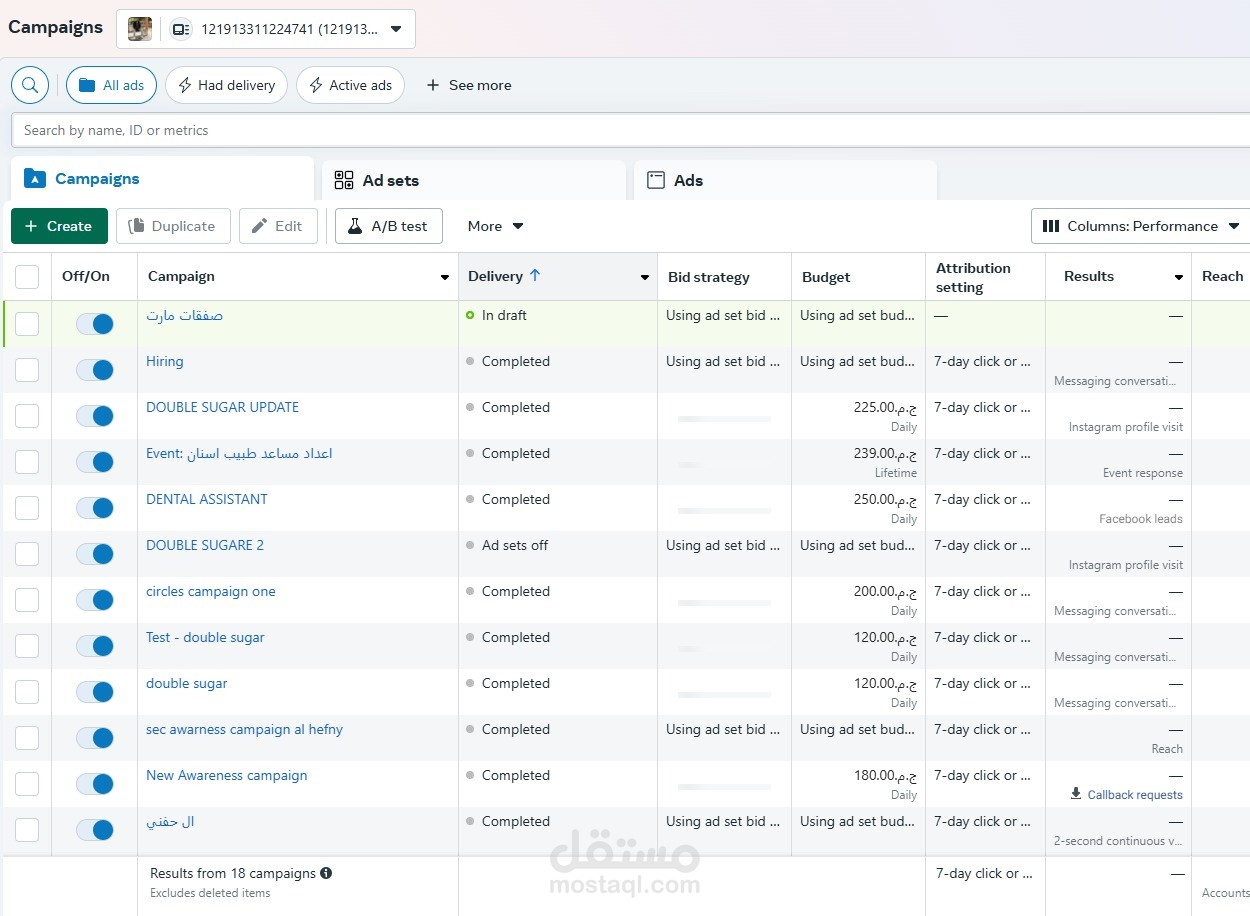Filter by Active ads
The width and height of the screenshot is (1250, 916).
350,85
